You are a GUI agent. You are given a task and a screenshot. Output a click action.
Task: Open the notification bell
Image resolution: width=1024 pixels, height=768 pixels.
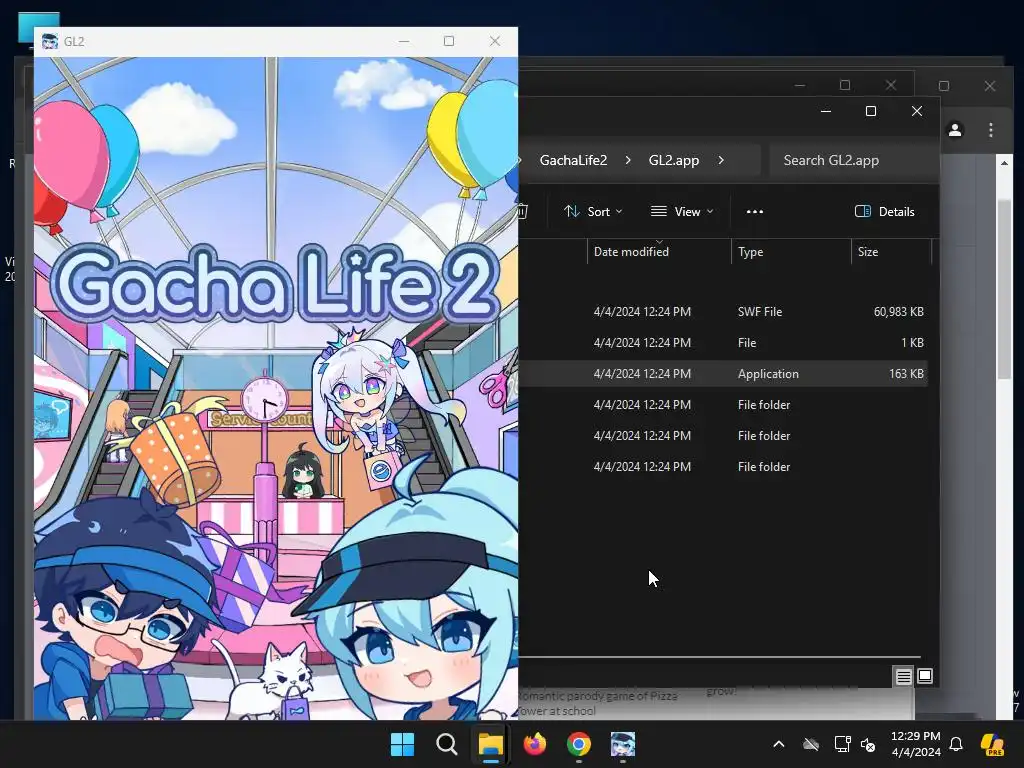point(956,744)
